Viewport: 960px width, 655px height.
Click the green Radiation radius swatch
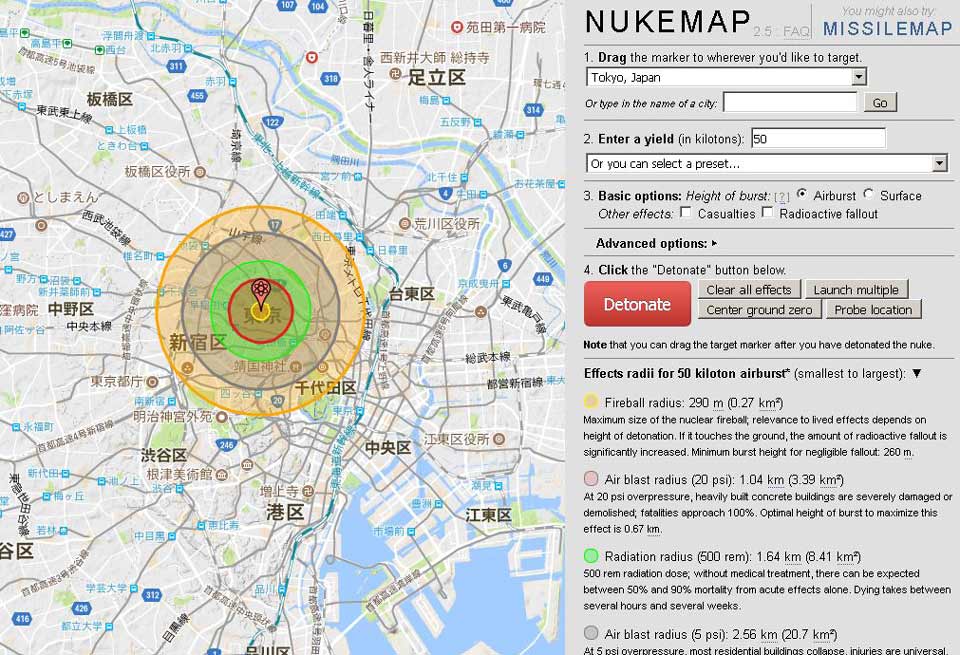point(591,556)
